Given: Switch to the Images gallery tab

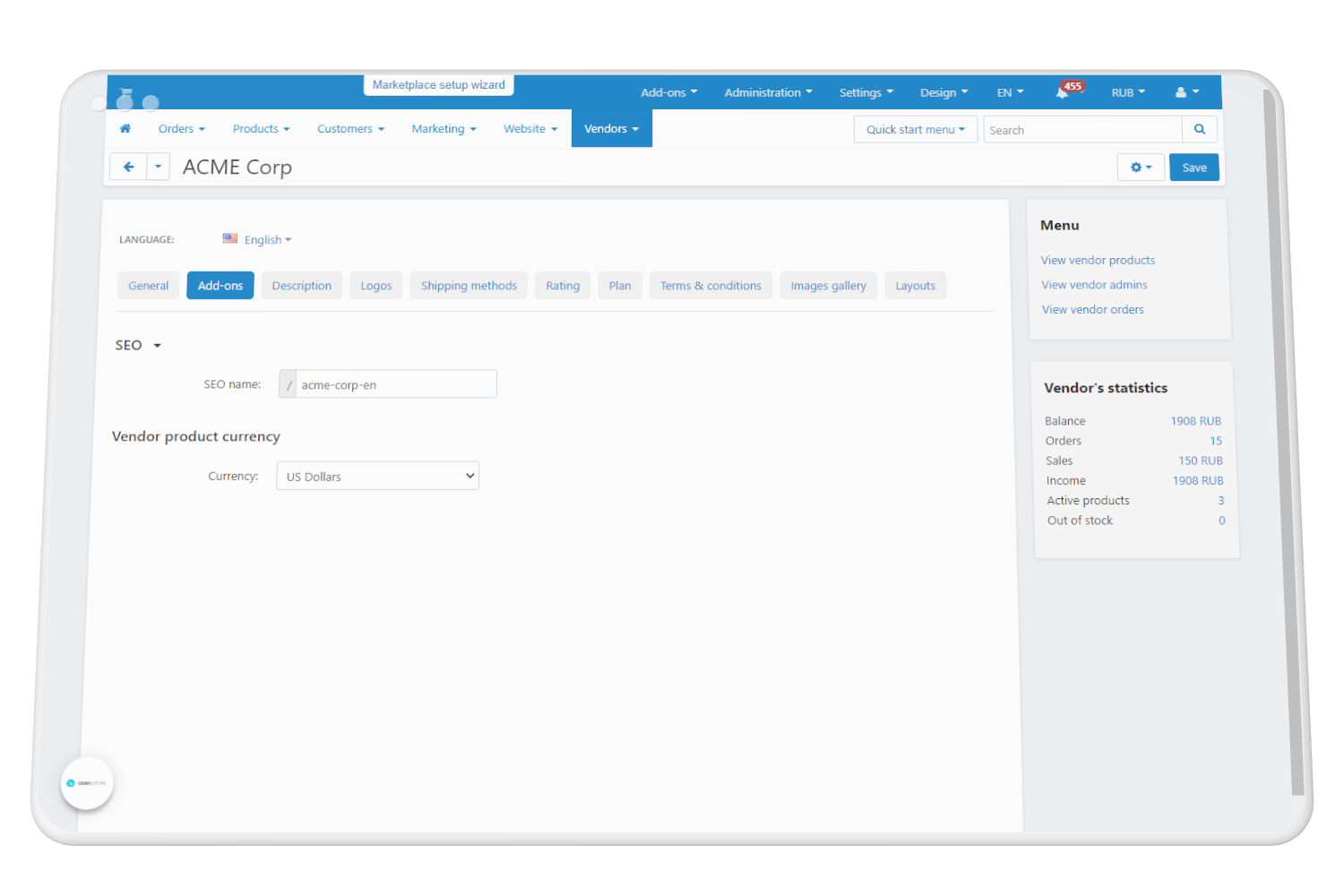Looking at the screenshot, I should pyautogui.click(x=829, y=286).
